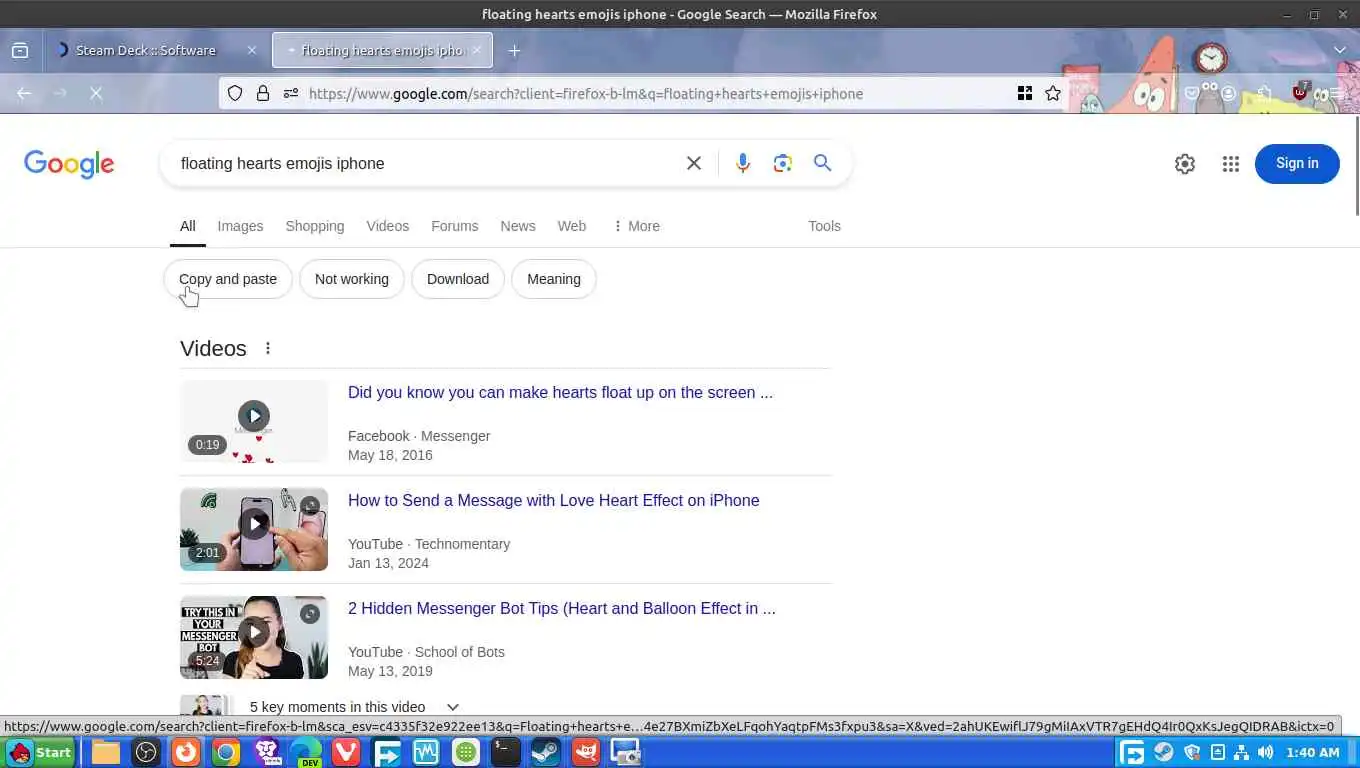
Task: Switch to the Forums results tab
Action: click(x=455, y=226)
